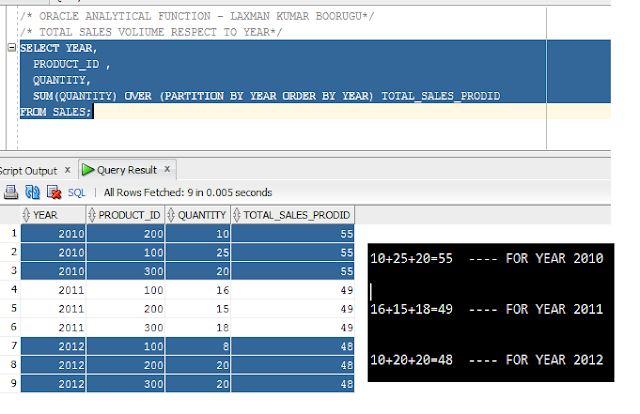Click YEAR cell 2012 in row 9
640x414 pixels.
point(53,384)
